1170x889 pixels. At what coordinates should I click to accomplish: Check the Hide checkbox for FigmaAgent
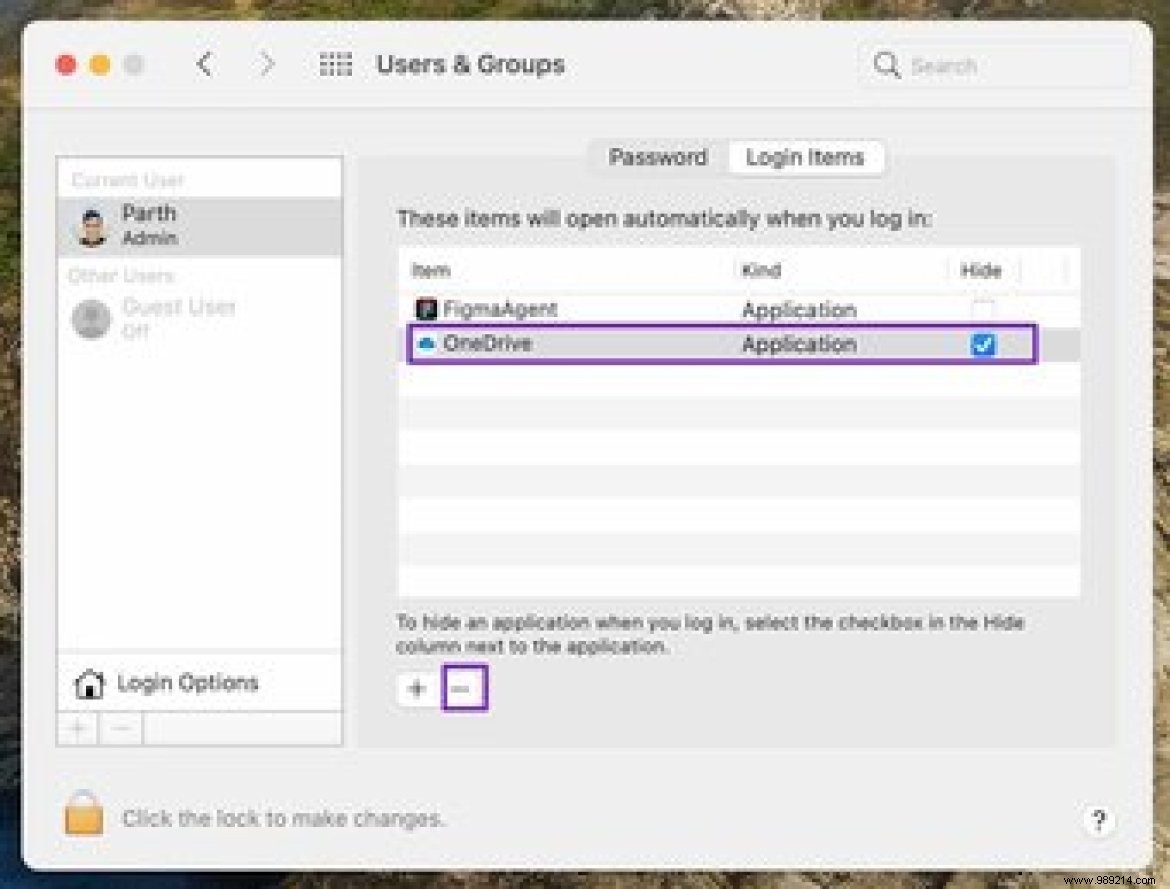pyautogui.click(x=984, y=309)
